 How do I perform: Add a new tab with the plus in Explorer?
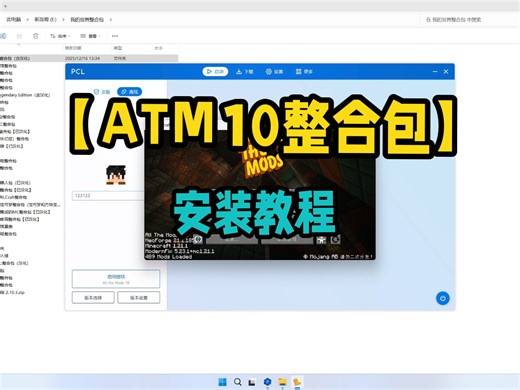tap(5, 6)
